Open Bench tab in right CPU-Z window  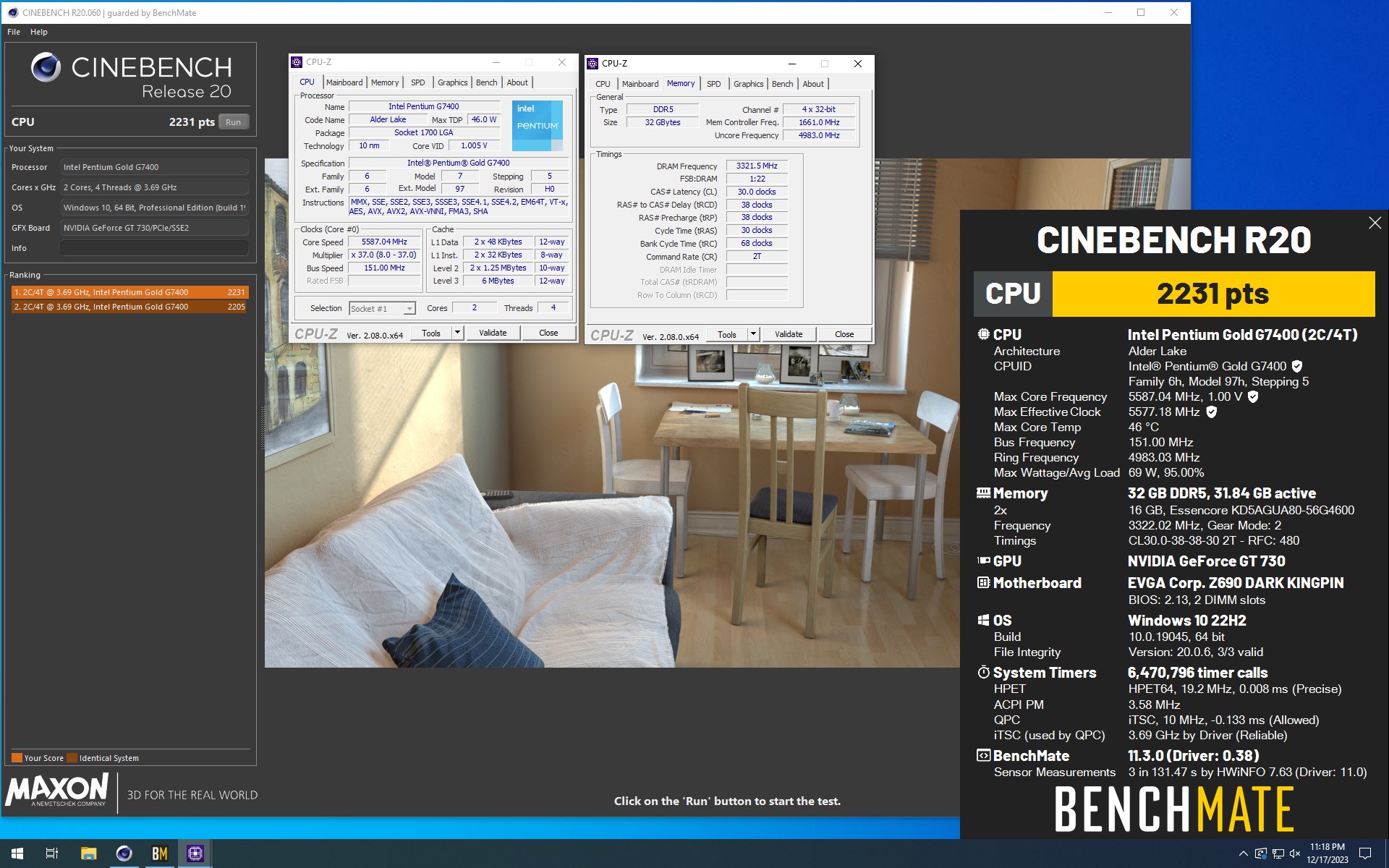(783, 84)
